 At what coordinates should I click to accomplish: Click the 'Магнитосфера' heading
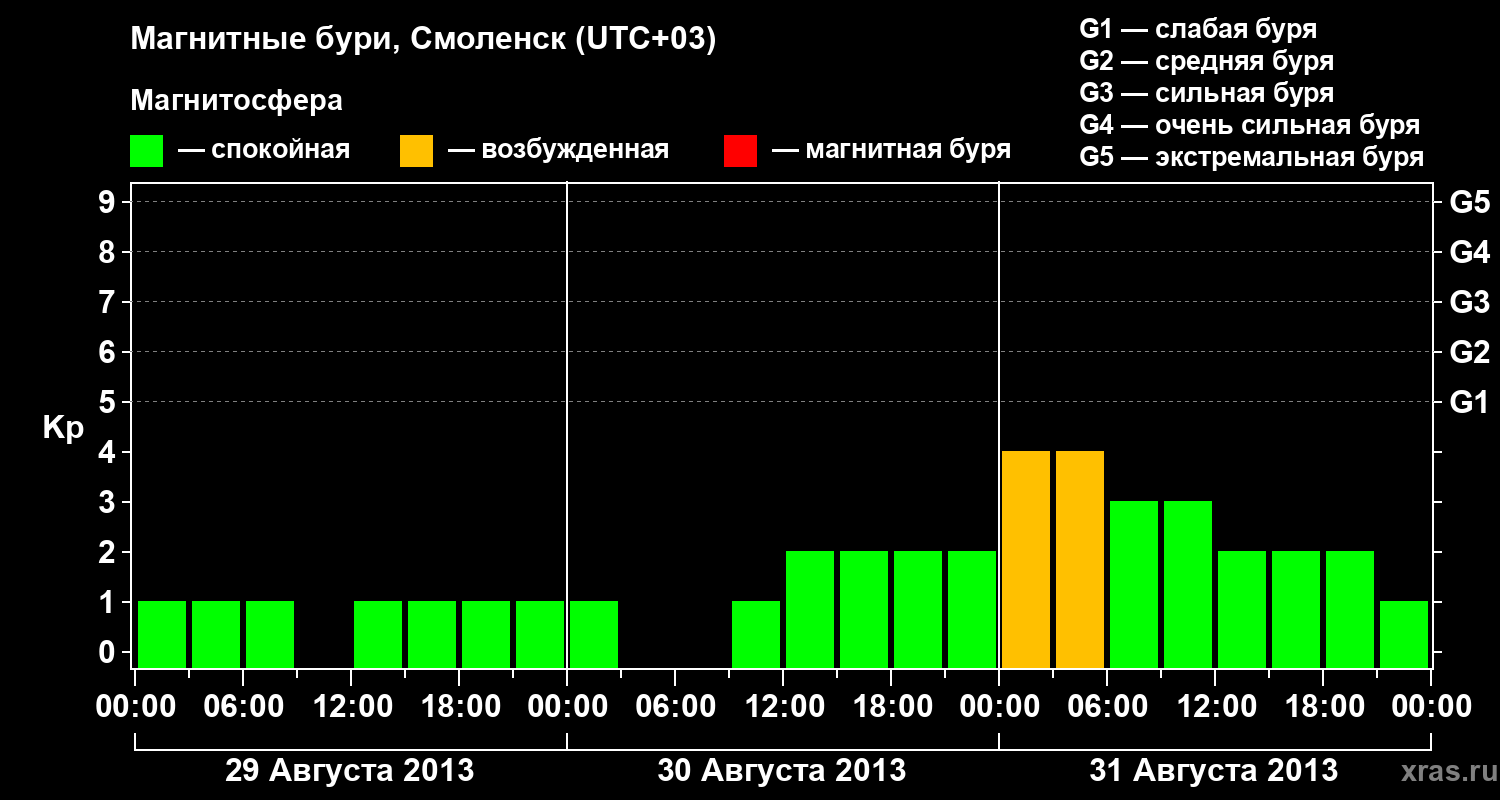coord(236,101)
